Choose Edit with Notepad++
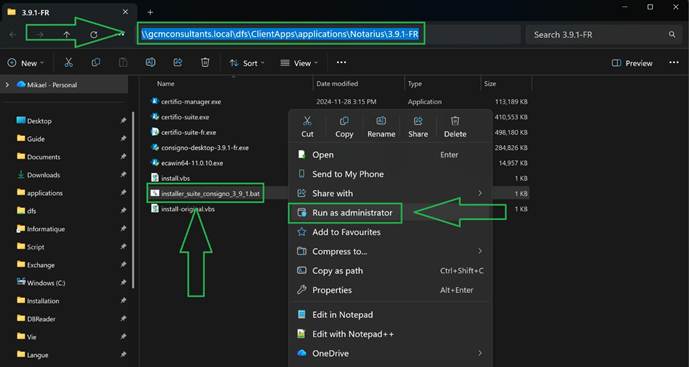This screenshot has width=689, height=367. (x=390, y=334)
